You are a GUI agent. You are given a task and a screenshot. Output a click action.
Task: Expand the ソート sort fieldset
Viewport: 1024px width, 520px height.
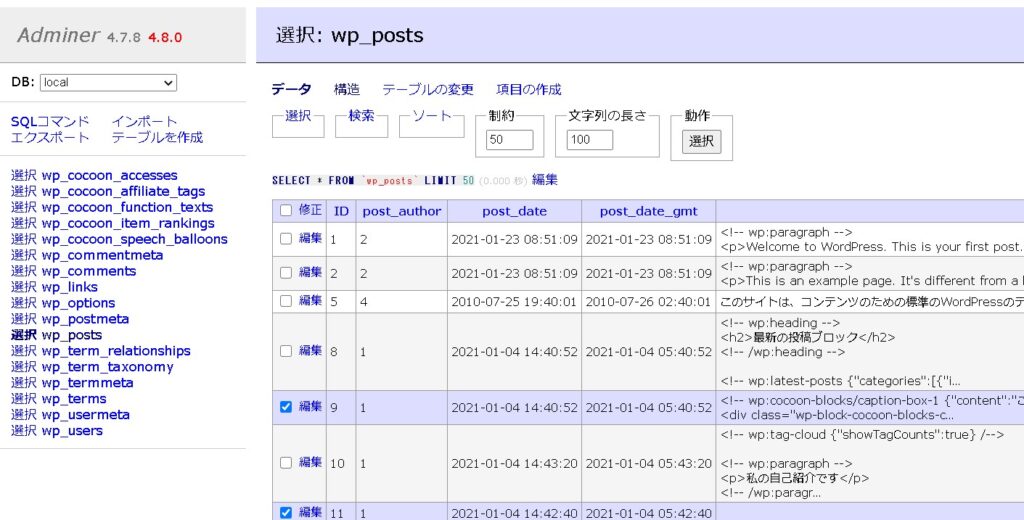432,116
